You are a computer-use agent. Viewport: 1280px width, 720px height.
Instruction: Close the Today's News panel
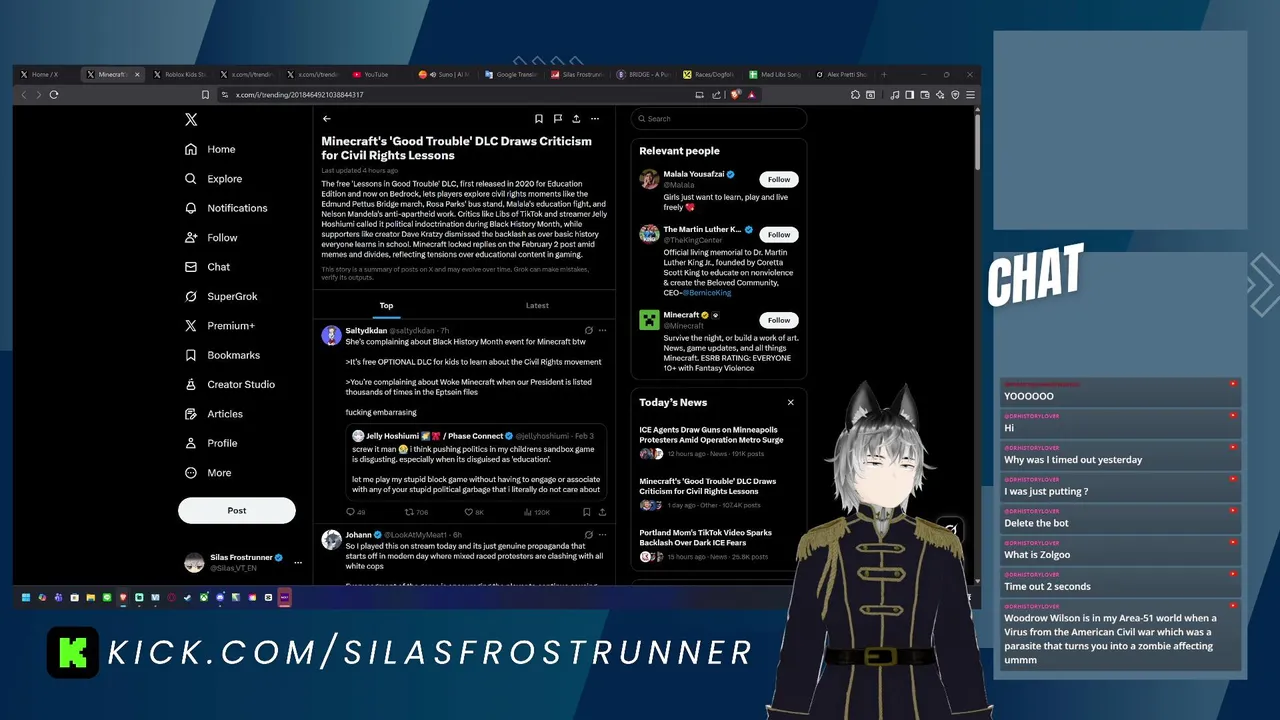790,402
